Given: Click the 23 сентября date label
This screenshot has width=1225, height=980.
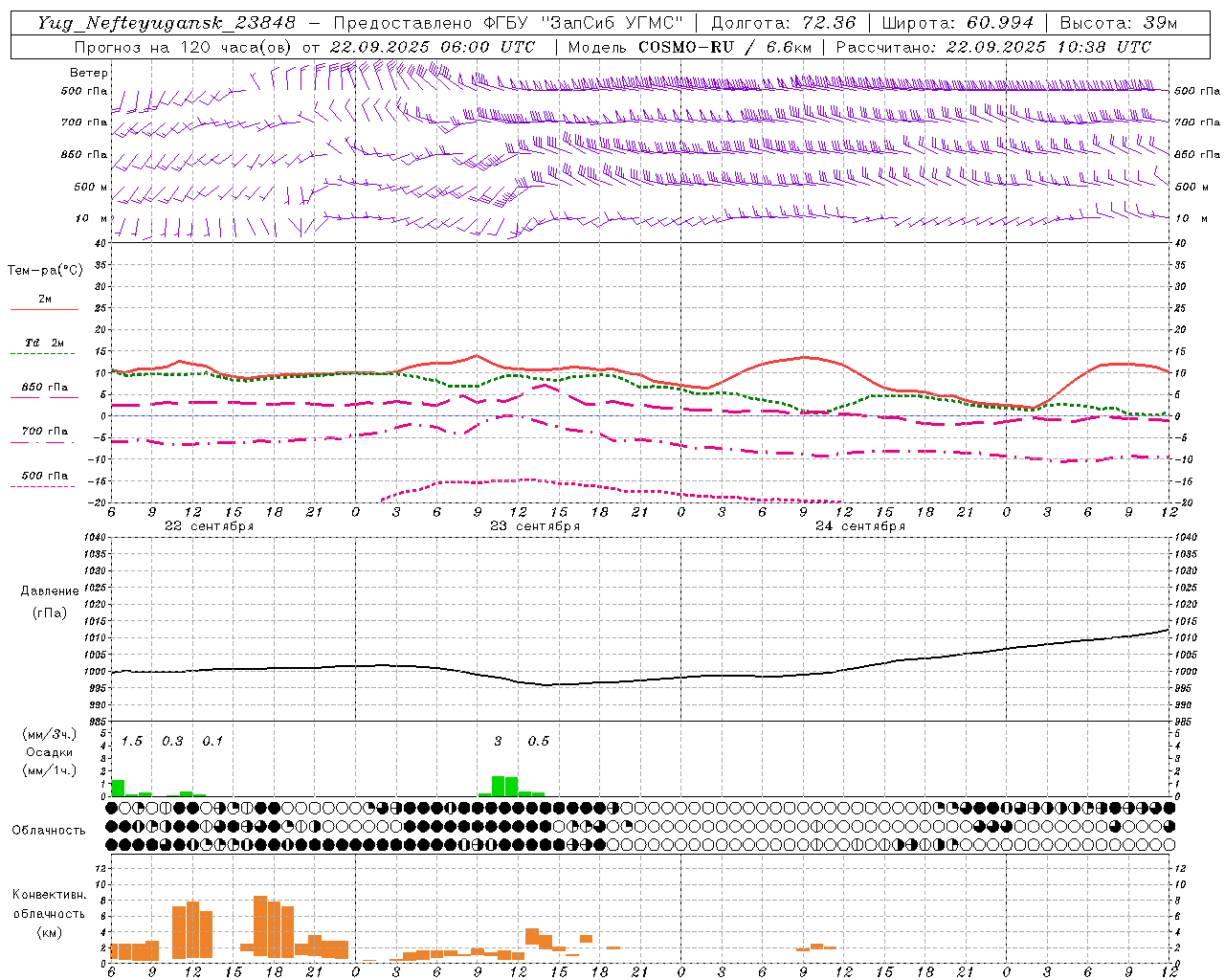Looking at the screenshot, I should click(x=535, y=526).
